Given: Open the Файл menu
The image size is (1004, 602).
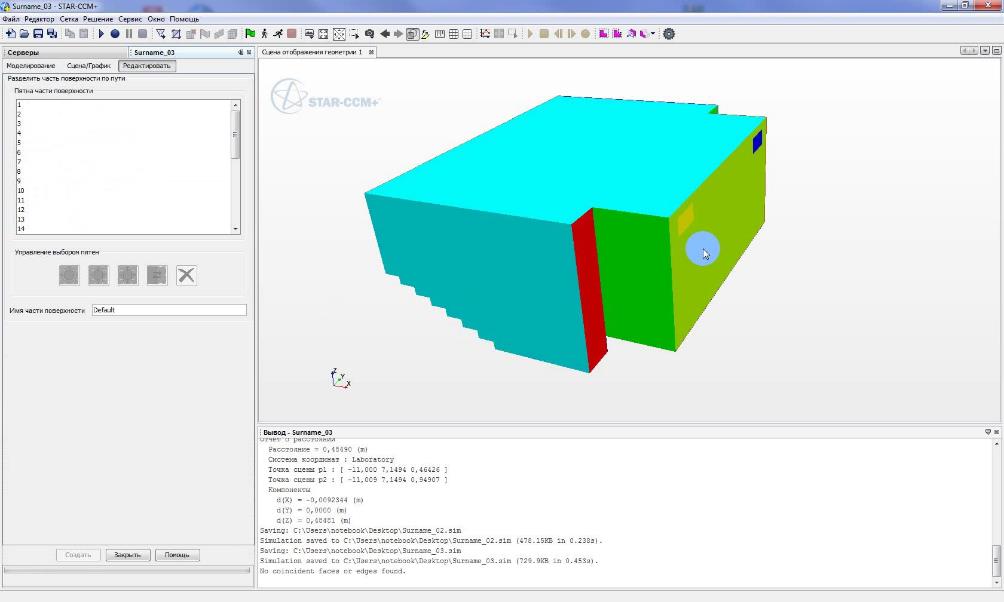Looking at the screenshot, I should 11,19.
